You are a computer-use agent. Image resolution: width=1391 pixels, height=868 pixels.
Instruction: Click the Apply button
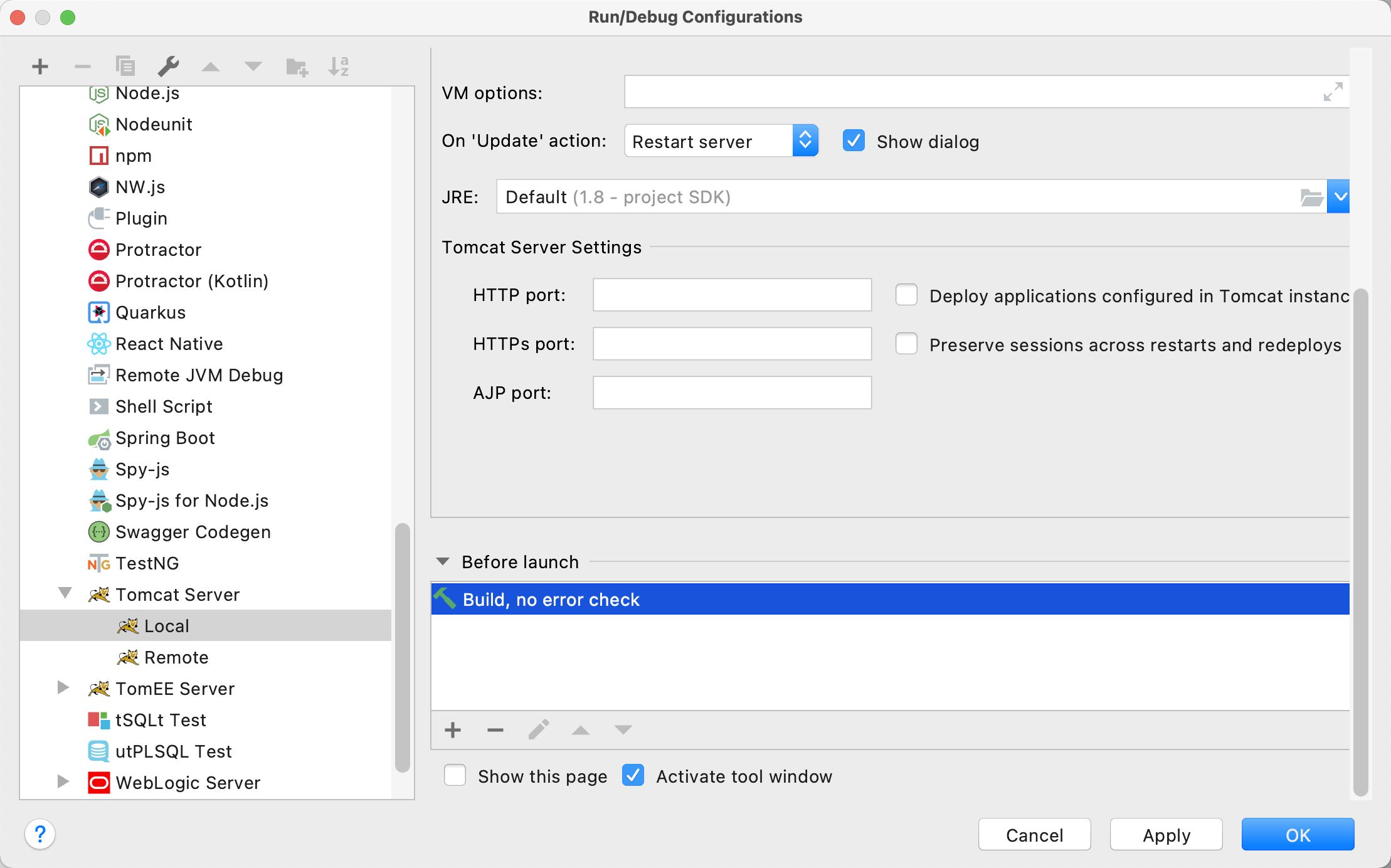click(x=1166, y=835)
